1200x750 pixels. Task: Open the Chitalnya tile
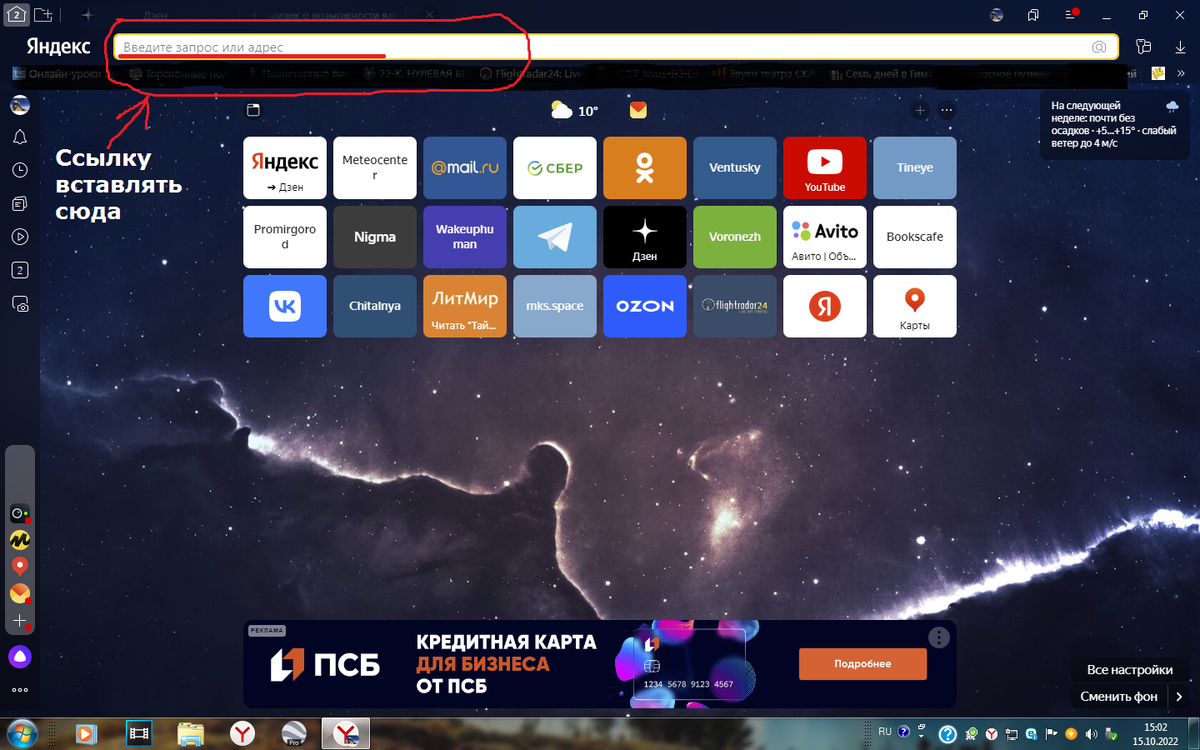pos(375,306)
